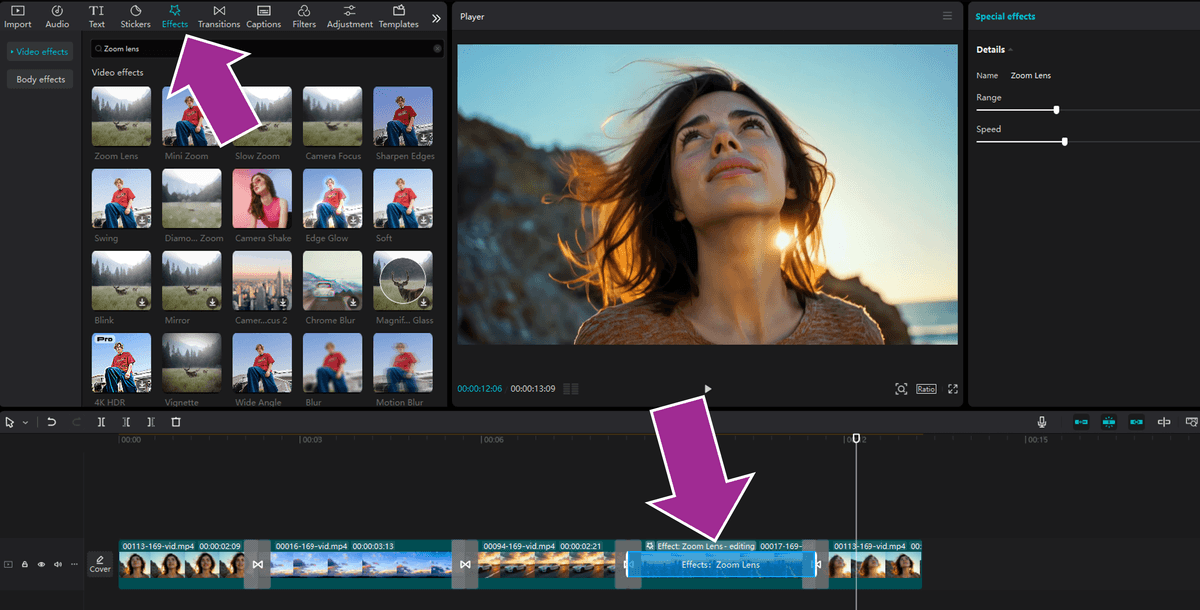Select the Motion Blur effect thumbnail
Image resolution: width=1200 pixels, height=610 pixels.
pos(403,362)
